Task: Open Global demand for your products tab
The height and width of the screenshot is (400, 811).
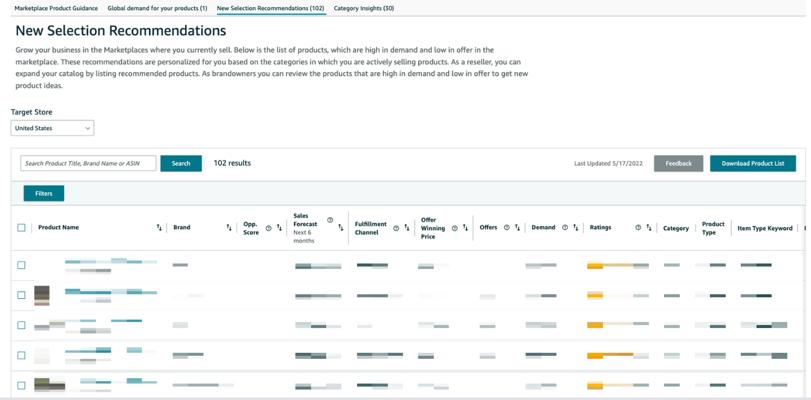Action: point(157,8)
